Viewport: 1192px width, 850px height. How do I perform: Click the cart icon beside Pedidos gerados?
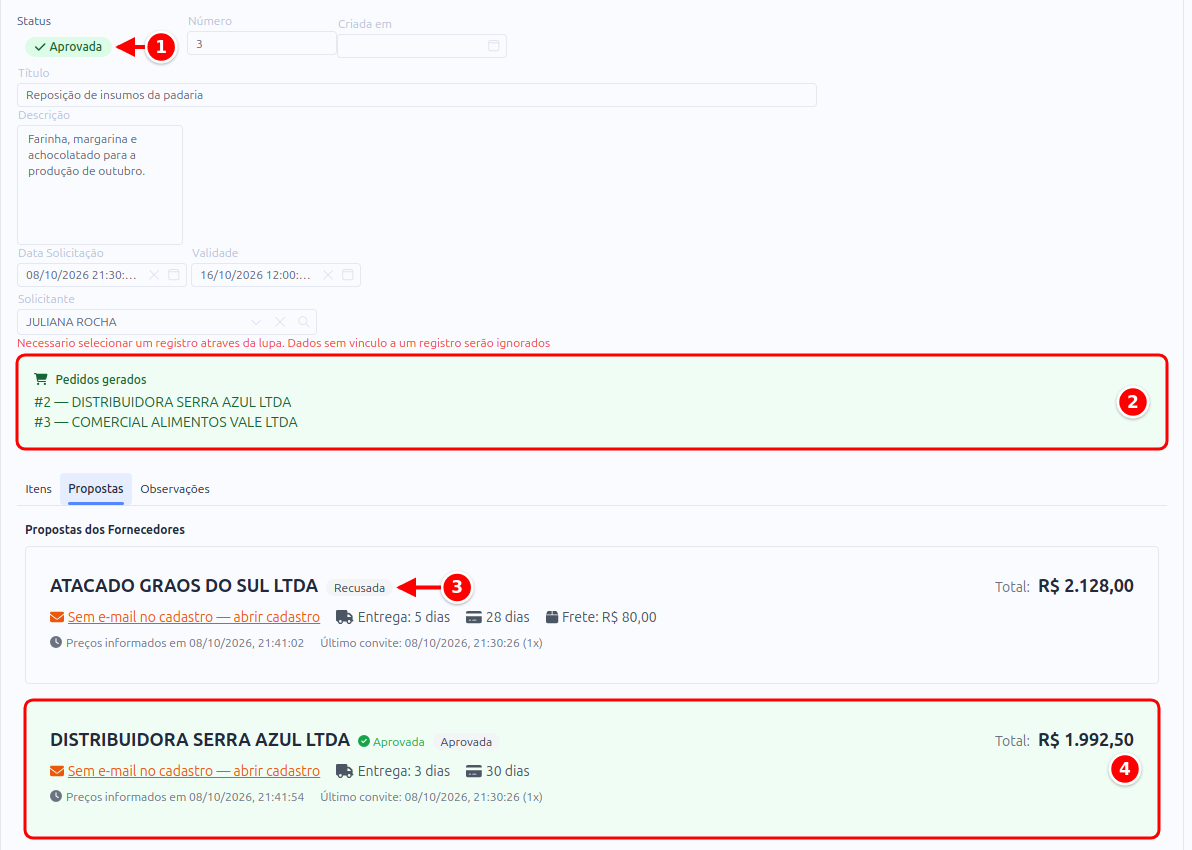pyautogui.click(x=41, y=379)
